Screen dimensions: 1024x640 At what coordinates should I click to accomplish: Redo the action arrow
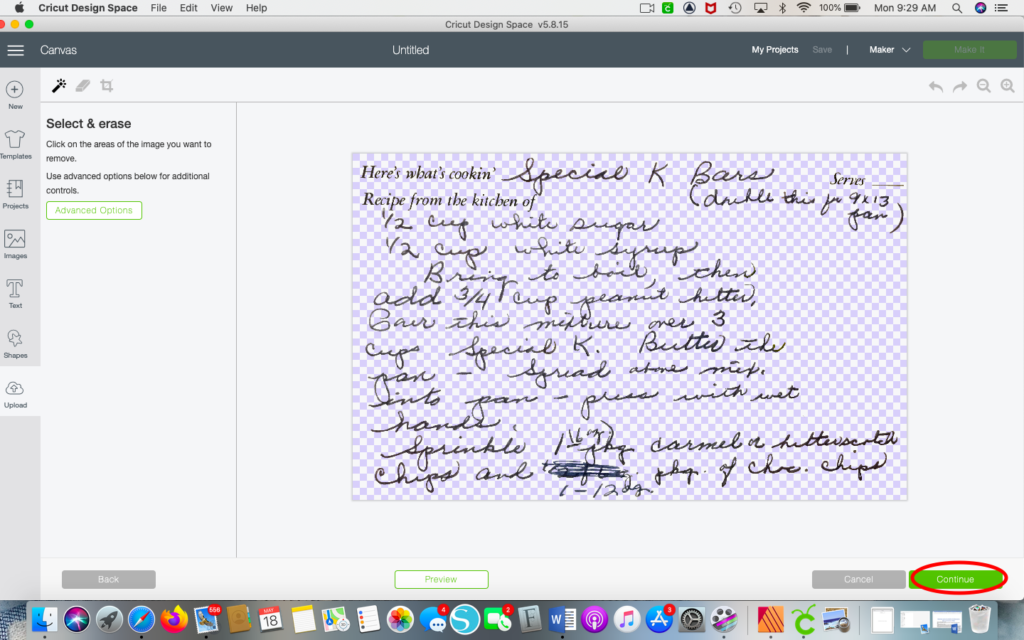click(x=960, y=86)
